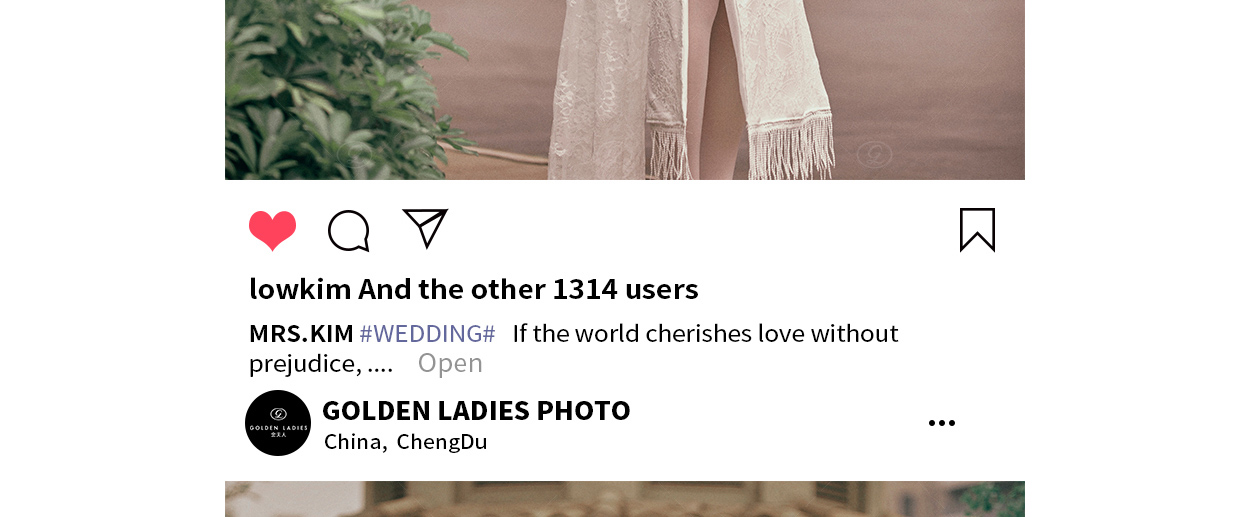Visit lowkim's profile from the likes line
This screenshot has width=1250, height=517.
coord(300,289)
